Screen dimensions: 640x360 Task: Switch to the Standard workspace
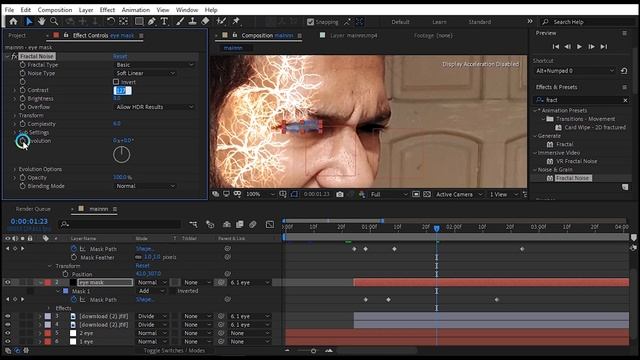click(480, 22)
